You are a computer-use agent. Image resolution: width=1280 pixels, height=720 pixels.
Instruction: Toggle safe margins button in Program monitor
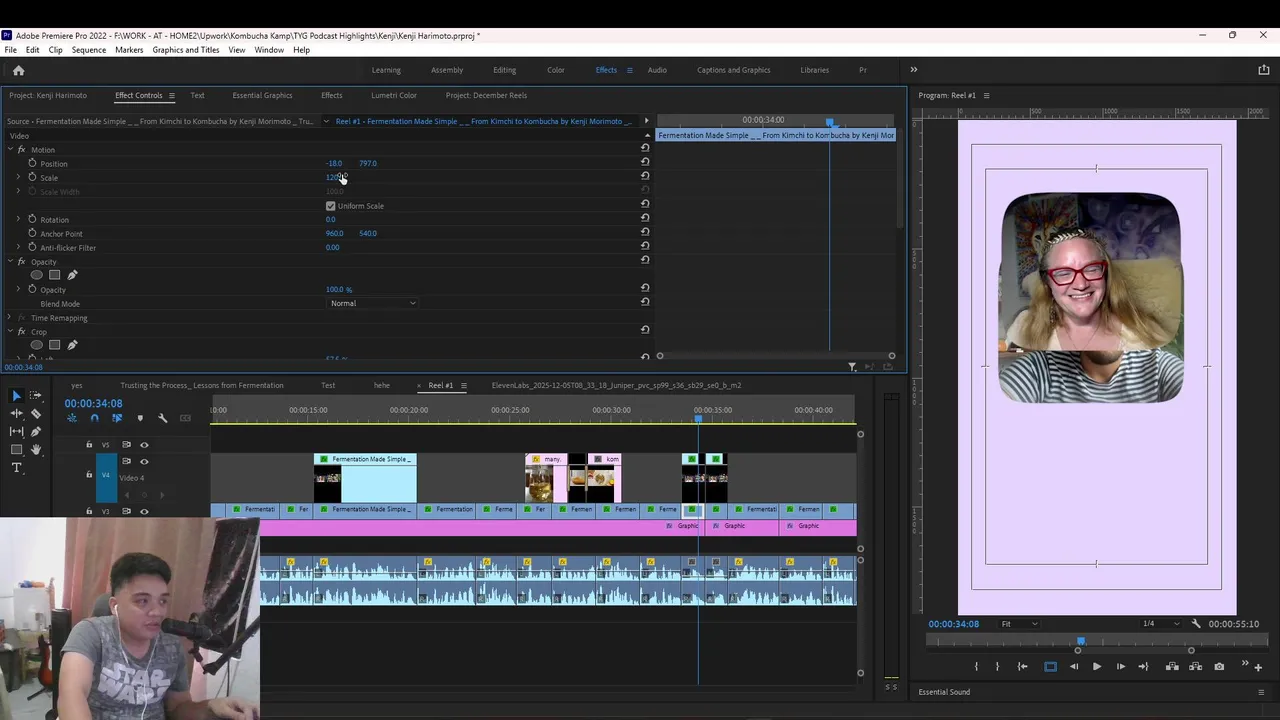(1050, 667)
